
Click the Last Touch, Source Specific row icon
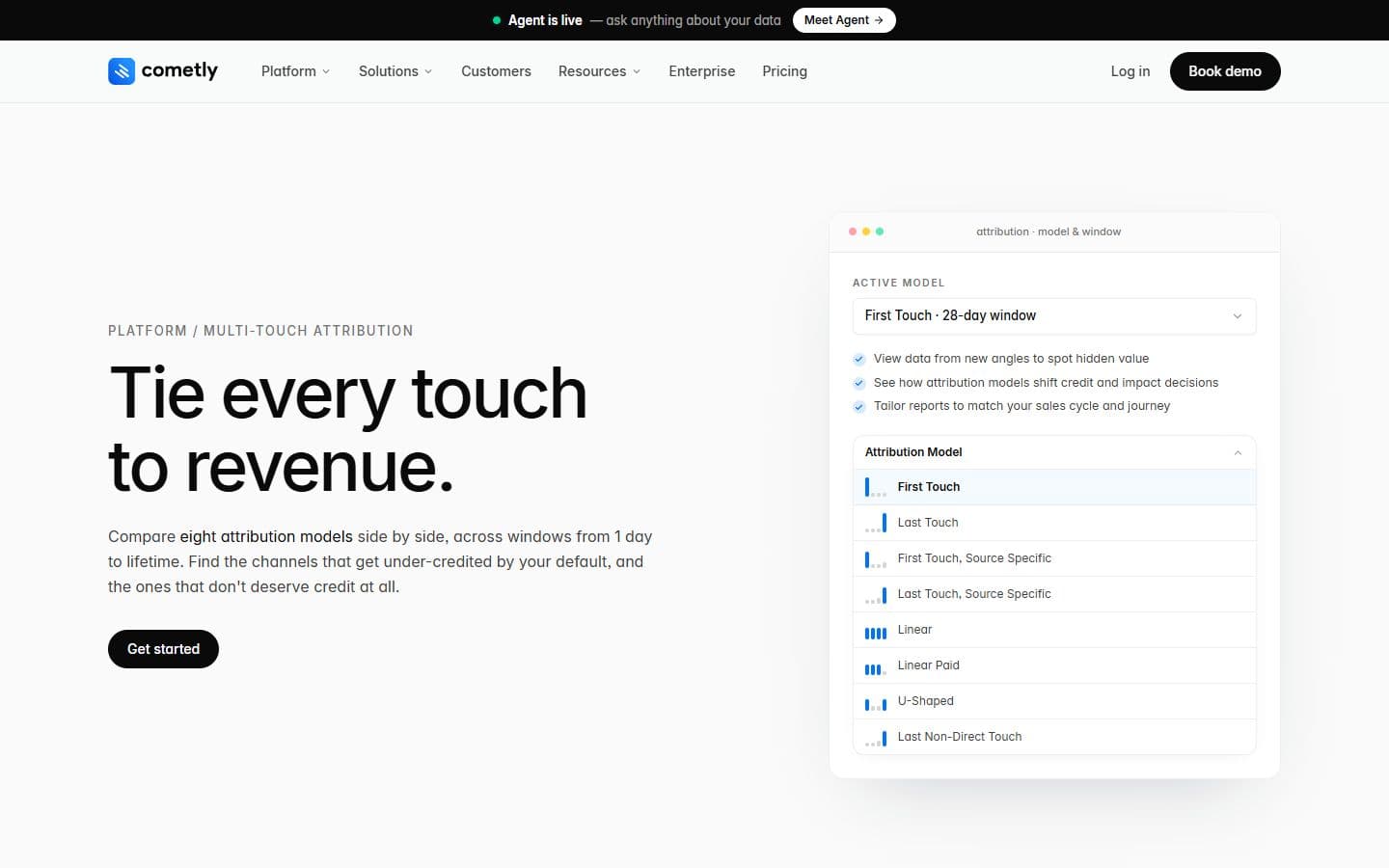[x=876, y=594]
